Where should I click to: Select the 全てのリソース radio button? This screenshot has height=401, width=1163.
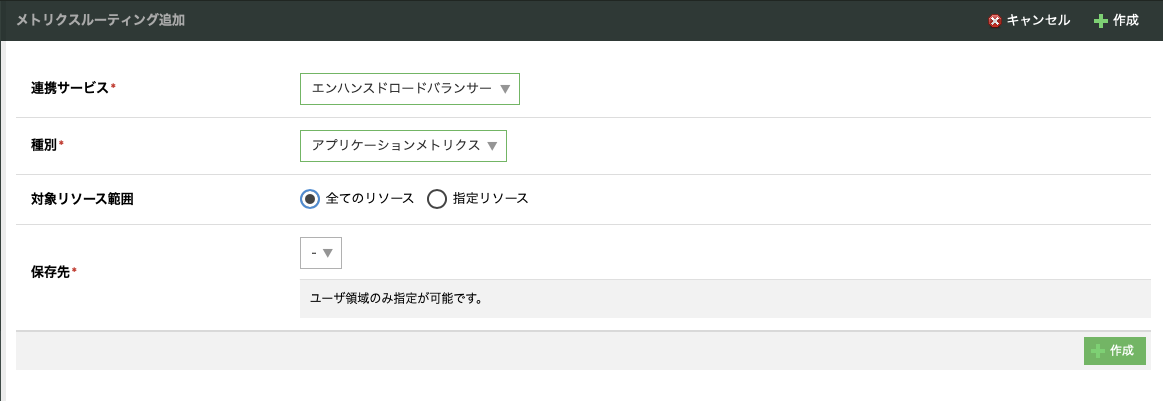pyautogui.click(x=310, y=199)
